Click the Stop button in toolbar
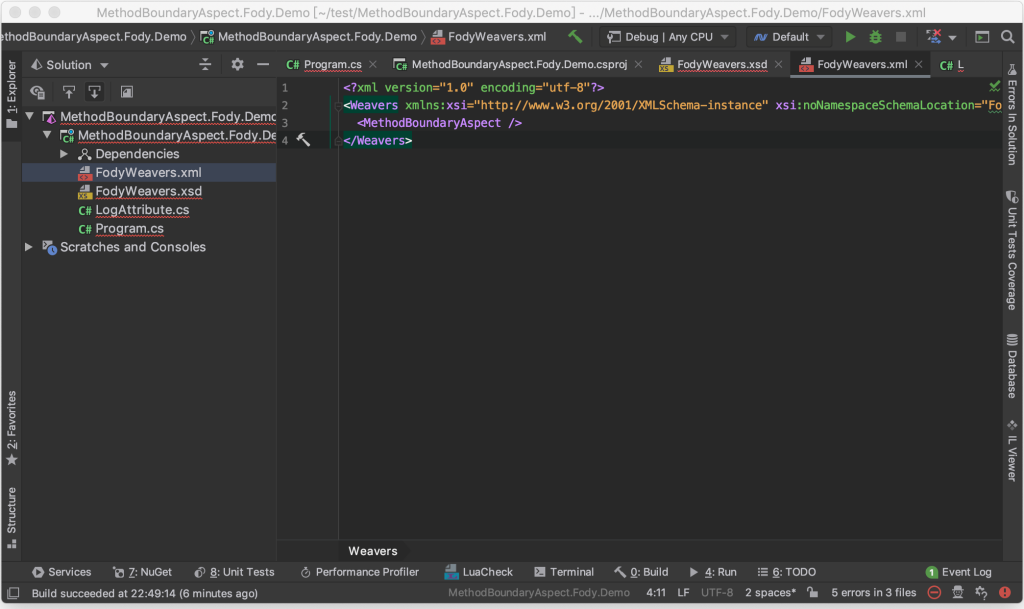 (x=901, y=37)
